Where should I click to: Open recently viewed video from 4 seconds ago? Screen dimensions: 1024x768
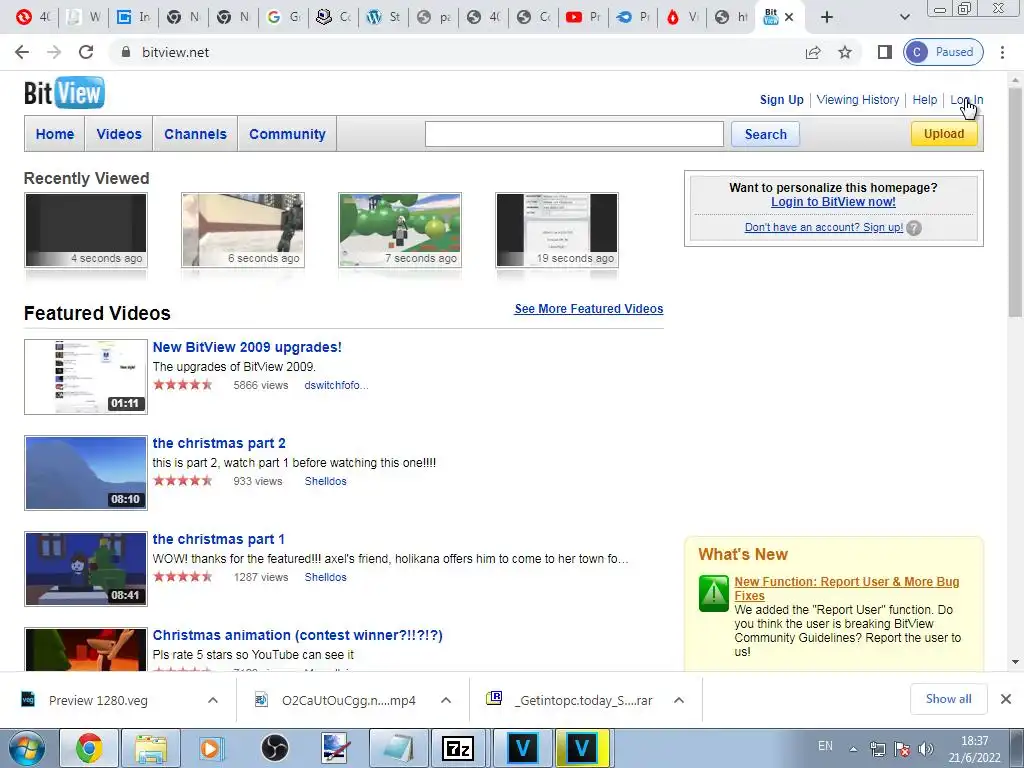pyautogui.click(x=86, y=231)
